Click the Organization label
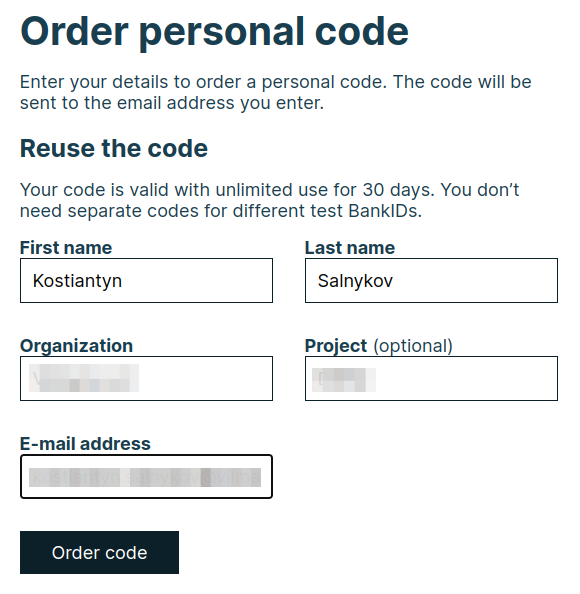Viewport: 580px width, 594px height. (x=76, y=346)
